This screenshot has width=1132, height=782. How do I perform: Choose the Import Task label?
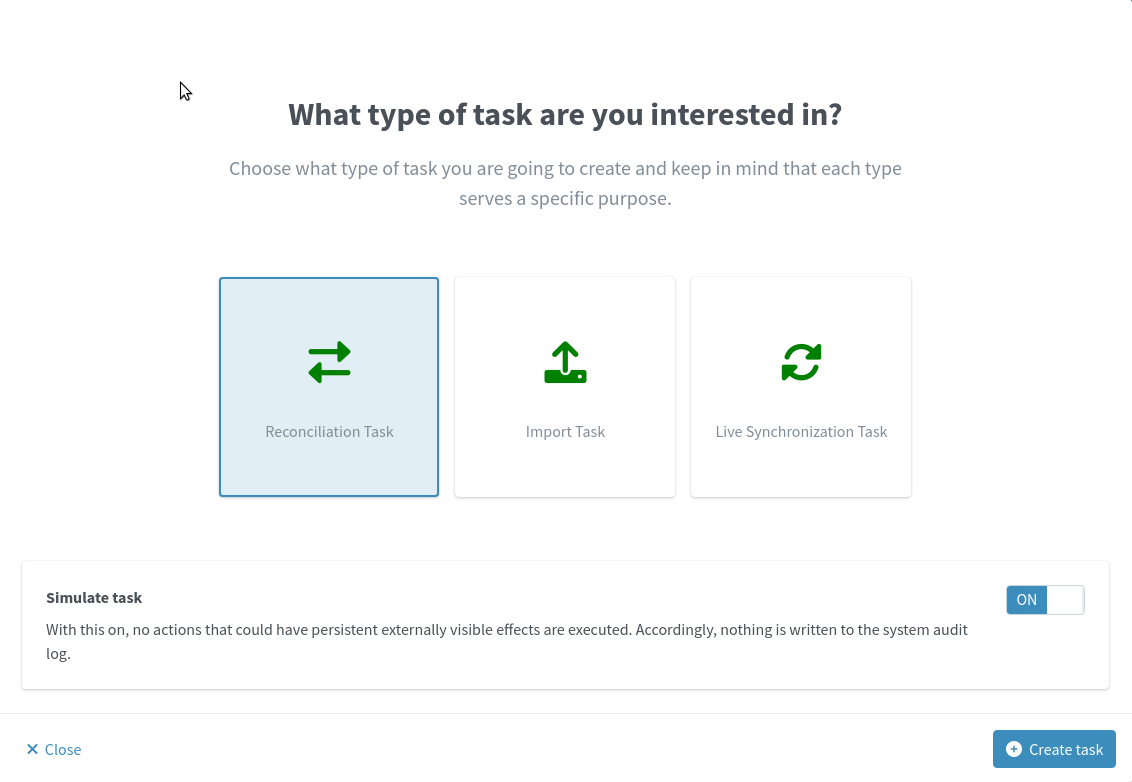pyautogui.click(x=565, y=432)
